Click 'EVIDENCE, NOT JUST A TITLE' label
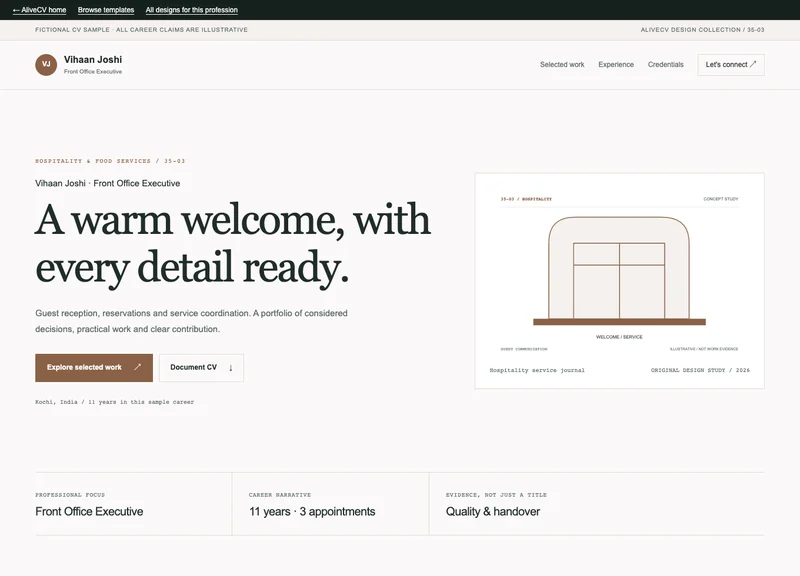Image resolution: width=800 pixels, height=576 pixels. [496, 495]
